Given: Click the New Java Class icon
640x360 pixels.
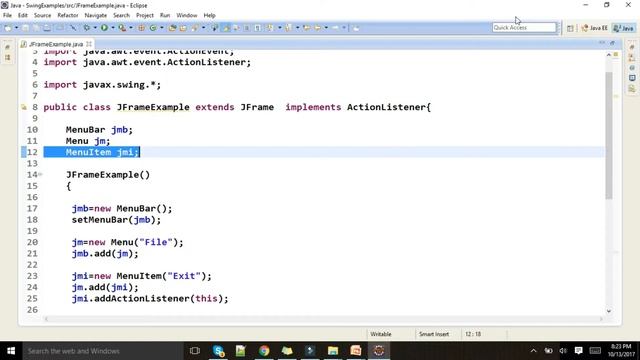Looking at the screenshot, I should (x=153, y=28).
